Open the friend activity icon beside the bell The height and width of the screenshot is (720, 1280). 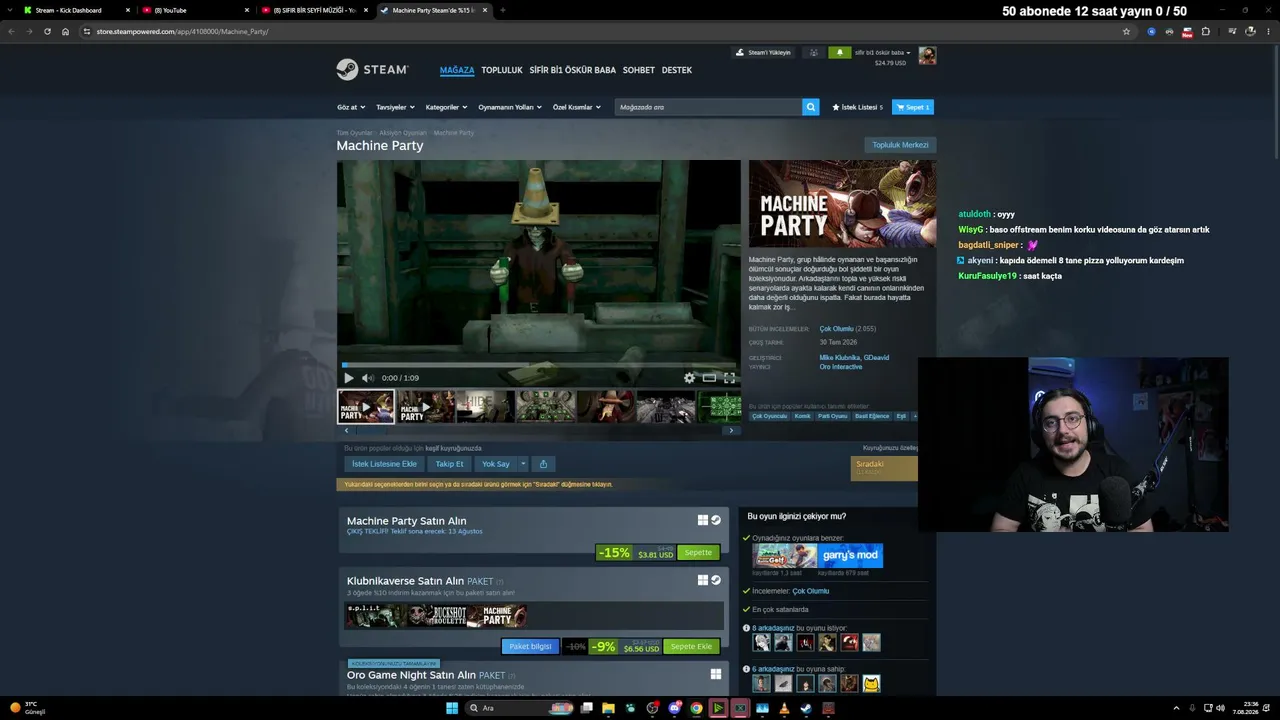point(813,53)
